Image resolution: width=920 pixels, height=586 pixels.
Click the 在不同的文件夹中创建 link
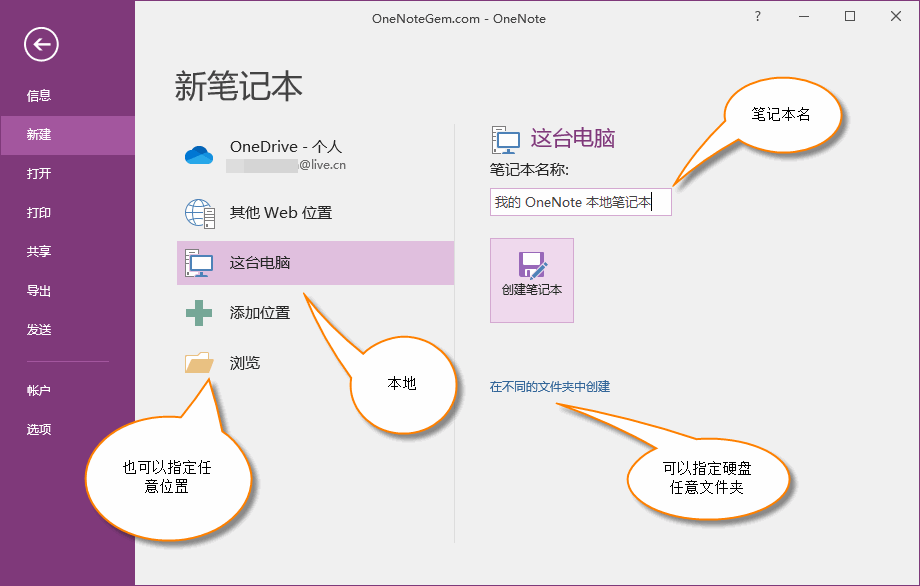click(x=550, y=387)
